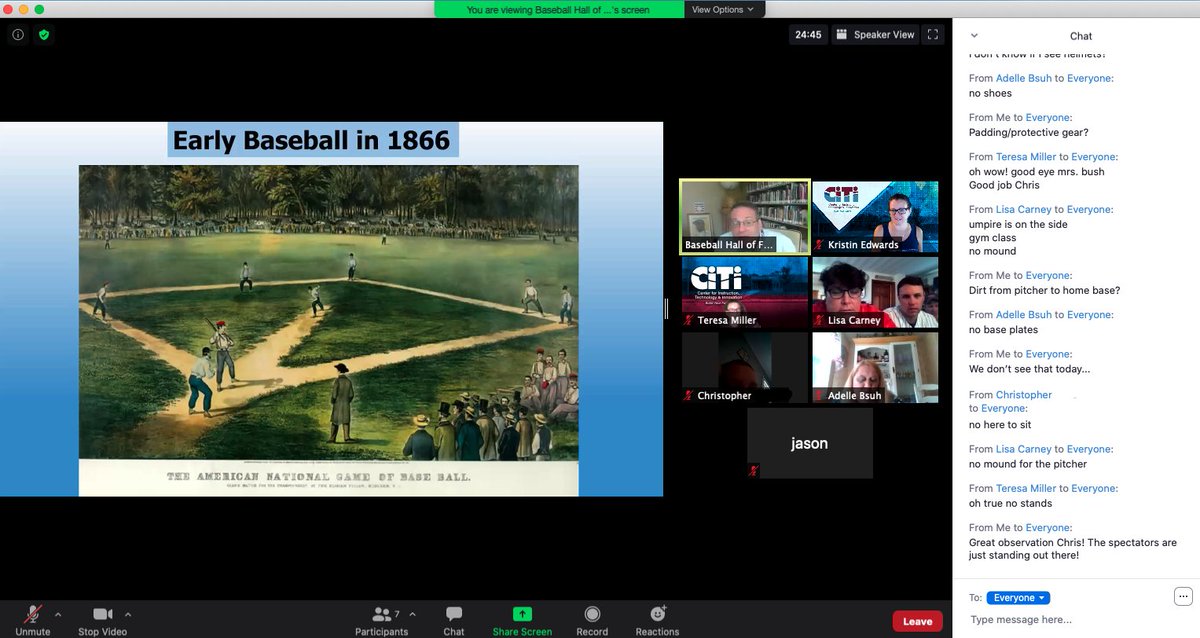Open the Reactions menu

[657, 620]
